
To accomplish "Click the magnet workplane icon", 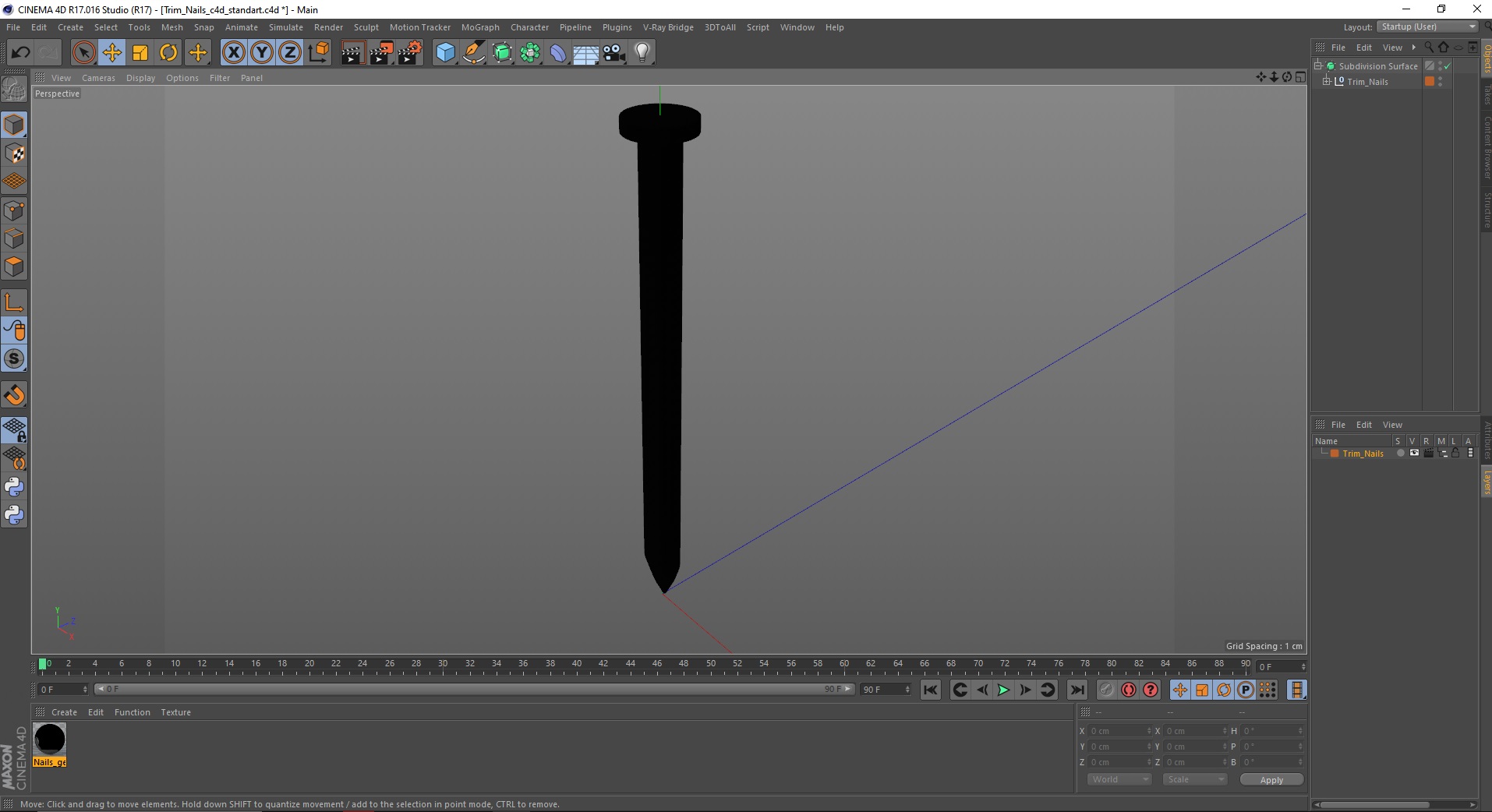I will pos(14,394).
